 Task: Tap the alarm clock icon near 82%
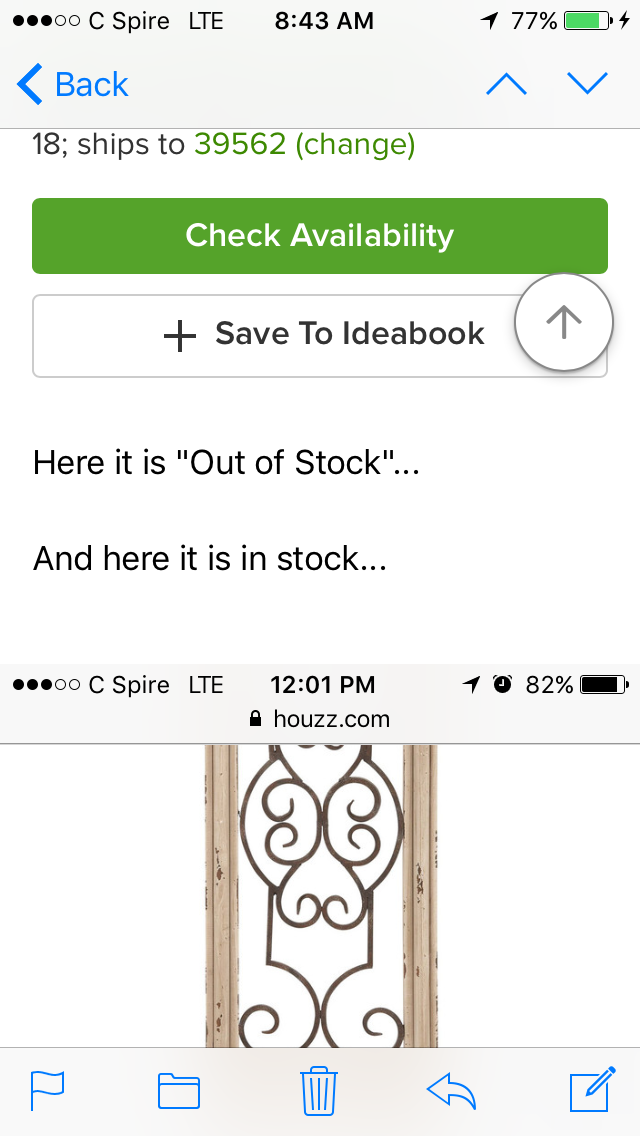tap(503, 685)
